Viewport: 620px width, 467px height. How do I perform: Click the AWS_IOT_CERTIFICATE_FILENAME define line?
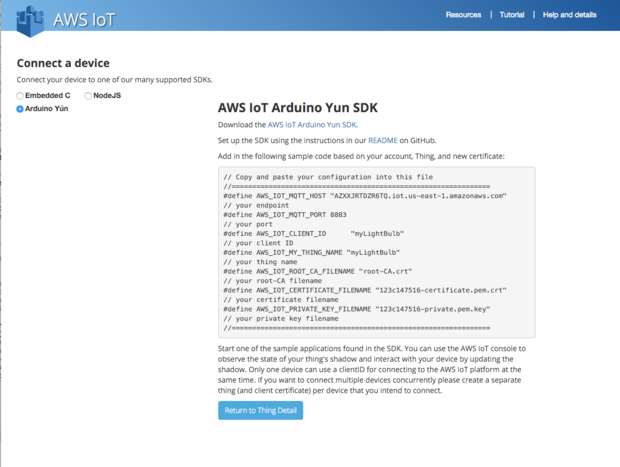click(365, 290)
